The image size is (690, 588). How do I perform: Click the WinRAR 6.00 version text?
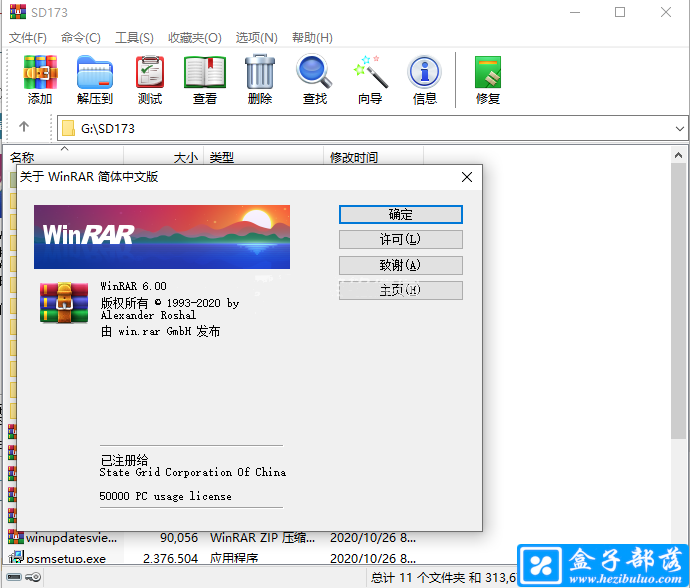[x=133, y=286]
